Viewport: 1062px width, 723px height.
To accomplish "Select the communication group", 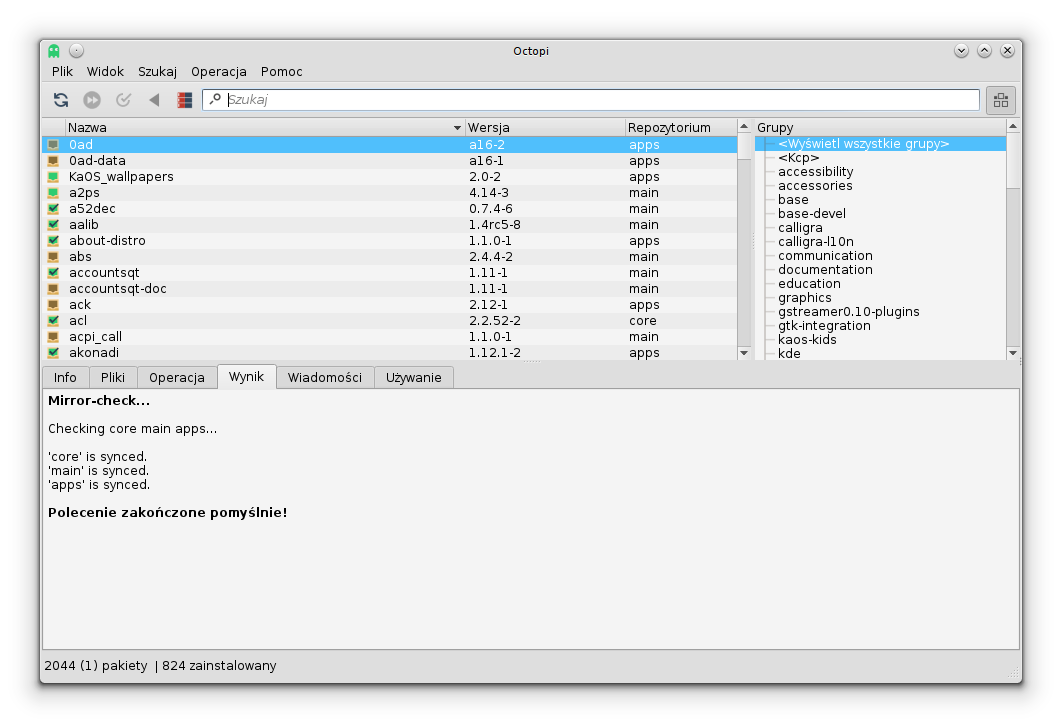I will click(825, 256).
